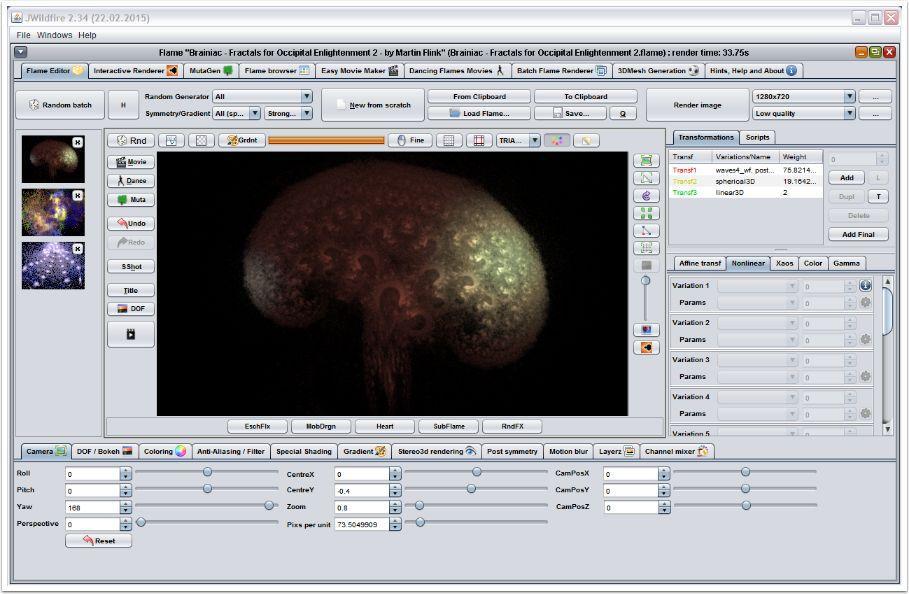Click the CentreY input field
The height and width of the screenshot is (594, 909).
coord(362,491)
